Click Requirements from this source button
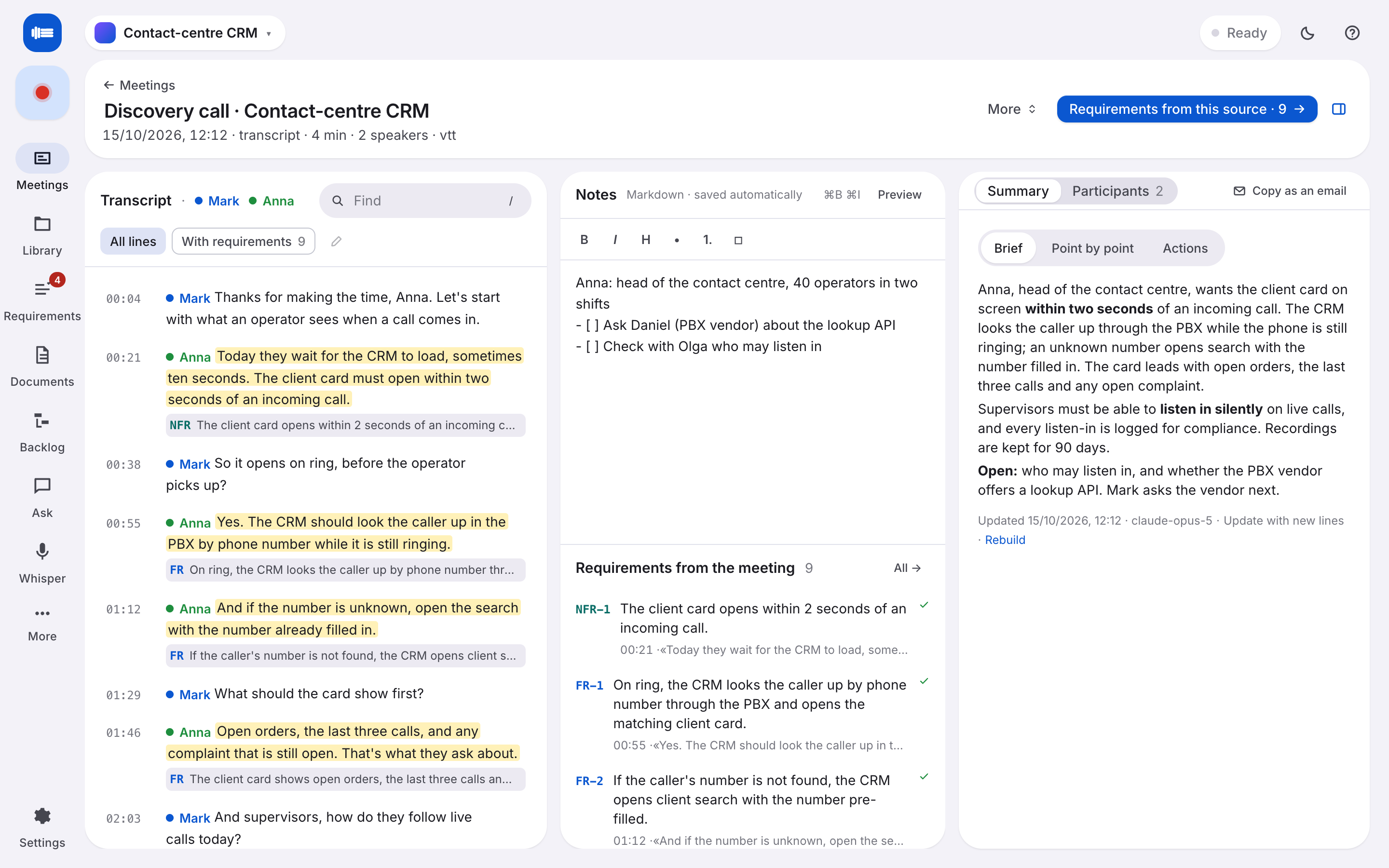This screenshot has width=1389, height=868. (1186, 109)
